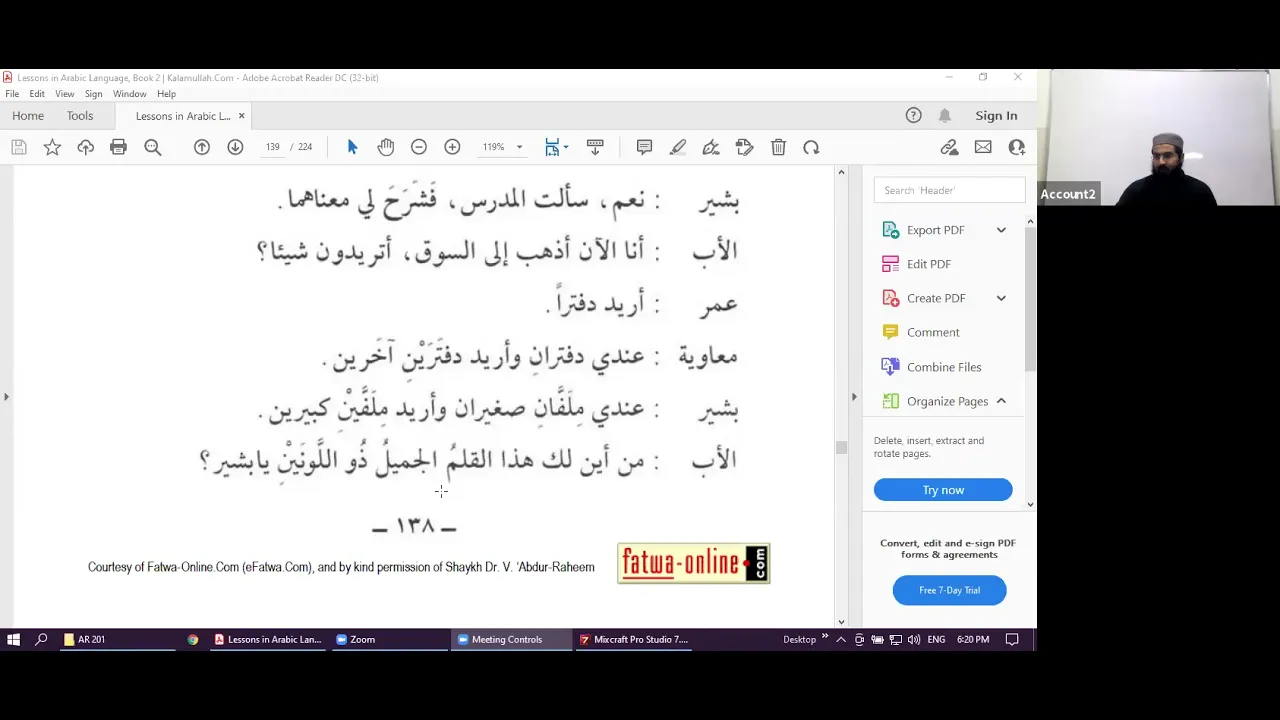Click the Free 7-Day Trial button
Image resolution: width=1280 pixels, height=720 pixels.
point(949,590)
